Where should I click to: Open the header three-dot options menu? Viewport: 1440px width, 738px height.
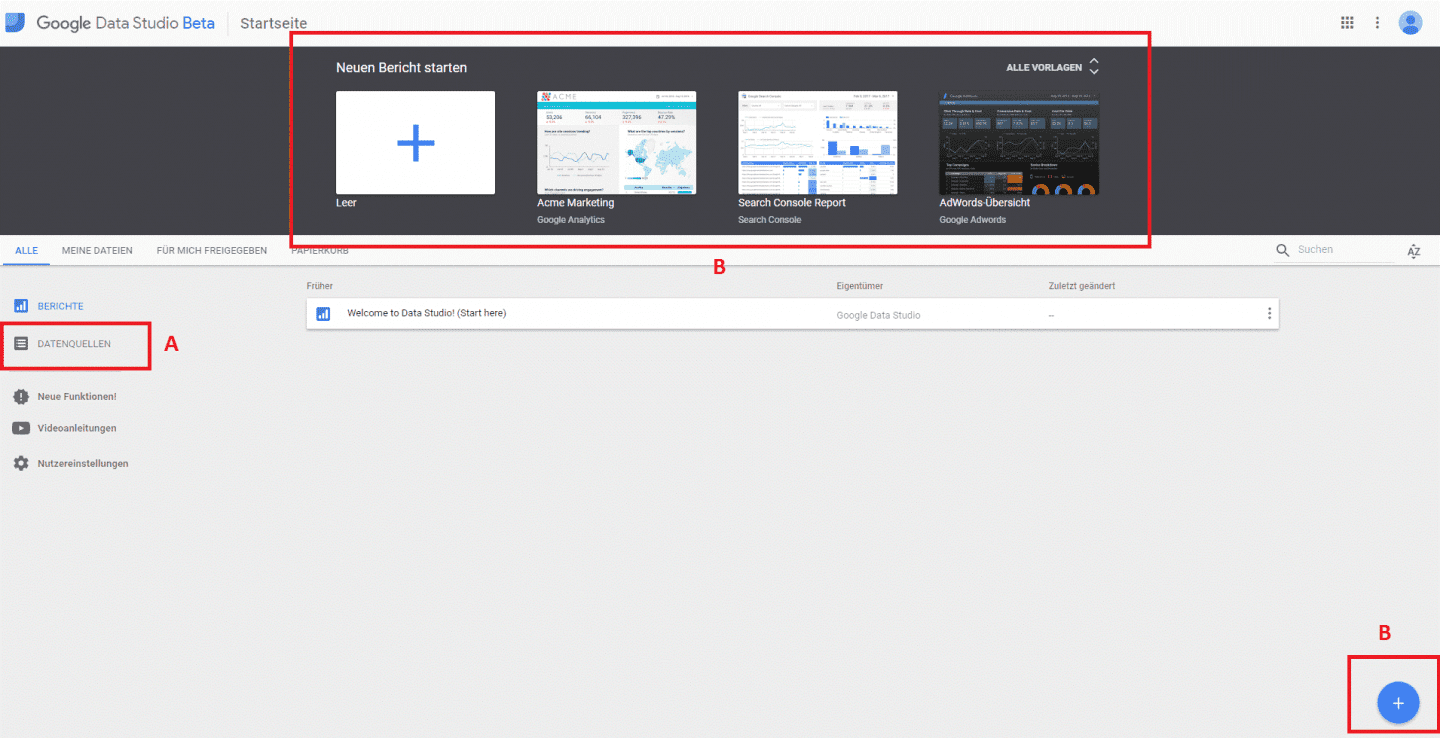click(x=1377, y=23)
